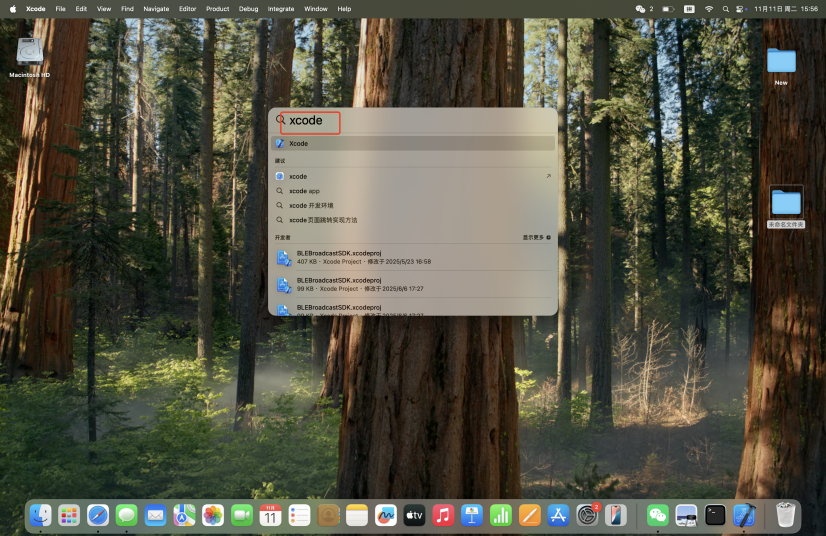The image size is (826, 536).
Task: Open the Debug menu
Action: coord(249,9)
